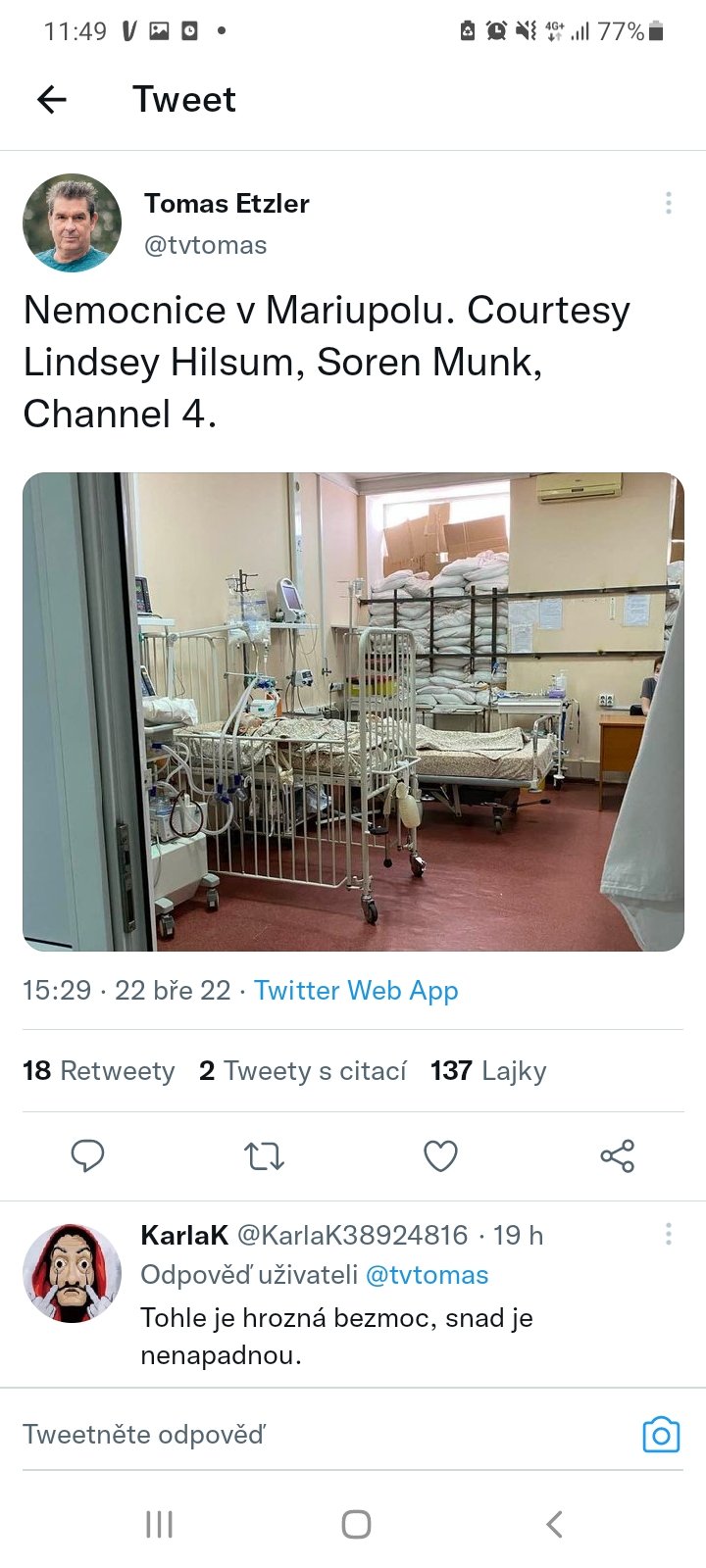Open the Twitter Web App source link
706x1568 pixels.
(356, 991)
